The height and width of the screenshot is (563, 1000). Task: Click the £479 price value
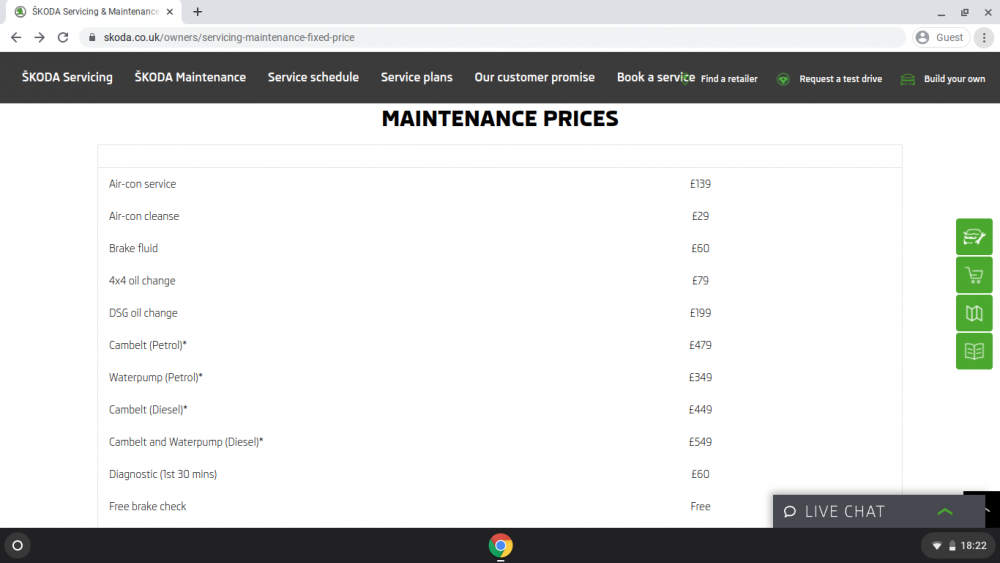700,345
